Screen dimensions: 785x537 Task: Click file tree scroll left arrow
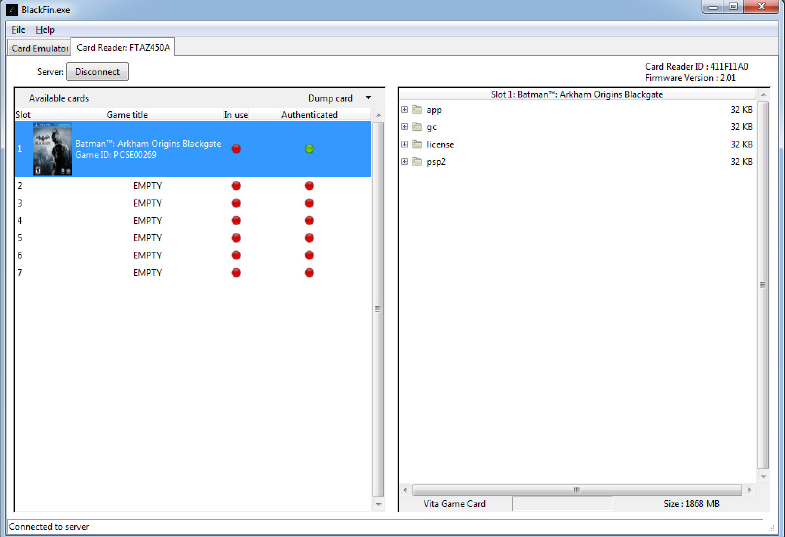405,489
